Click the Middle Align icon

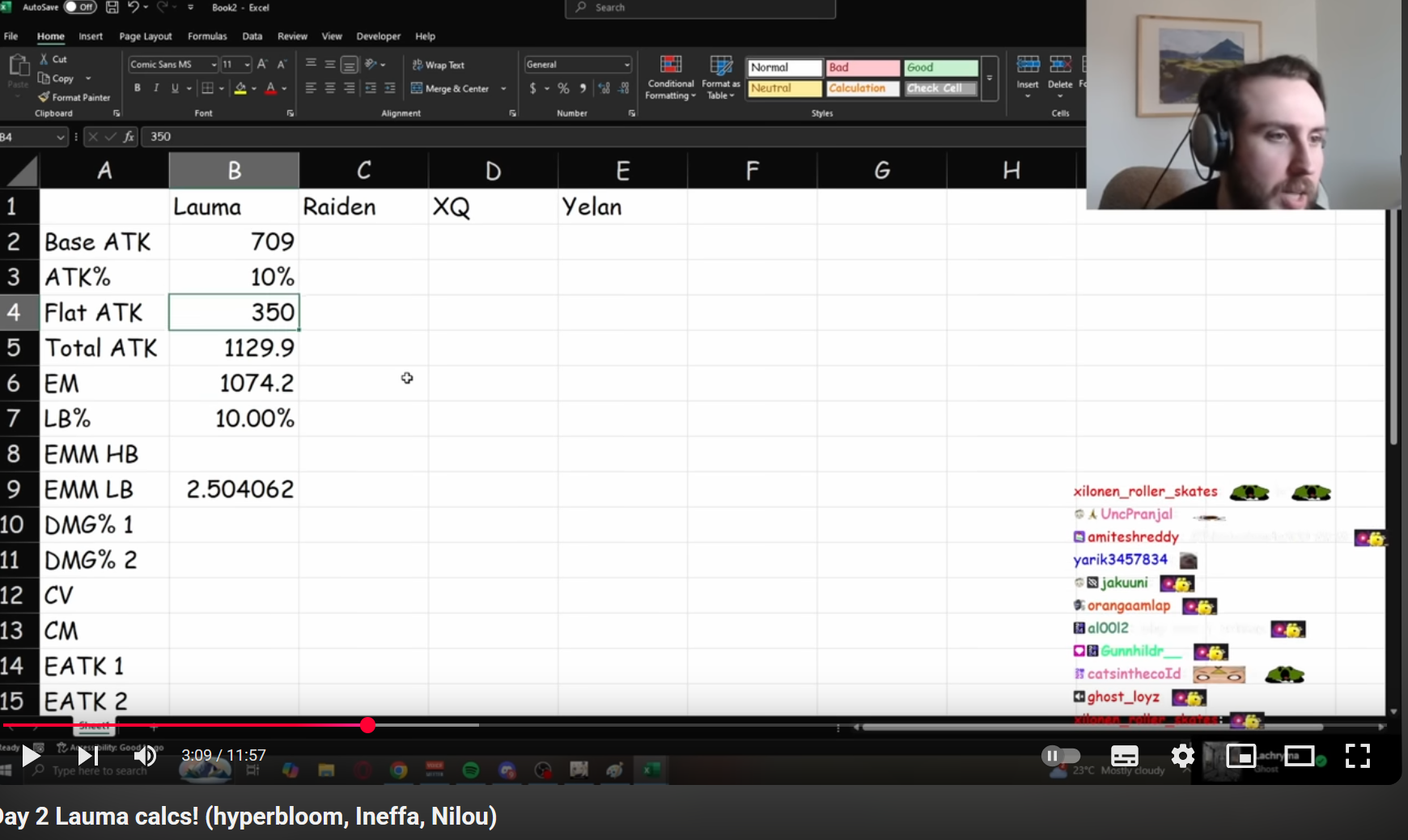click(x=330, y=64)
